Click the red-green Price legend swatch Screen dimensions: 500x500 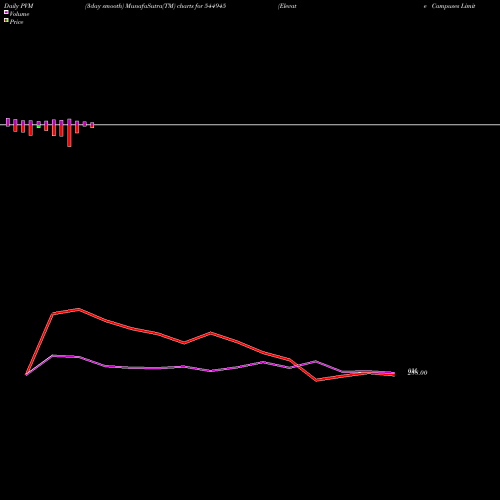click(6, 20)
